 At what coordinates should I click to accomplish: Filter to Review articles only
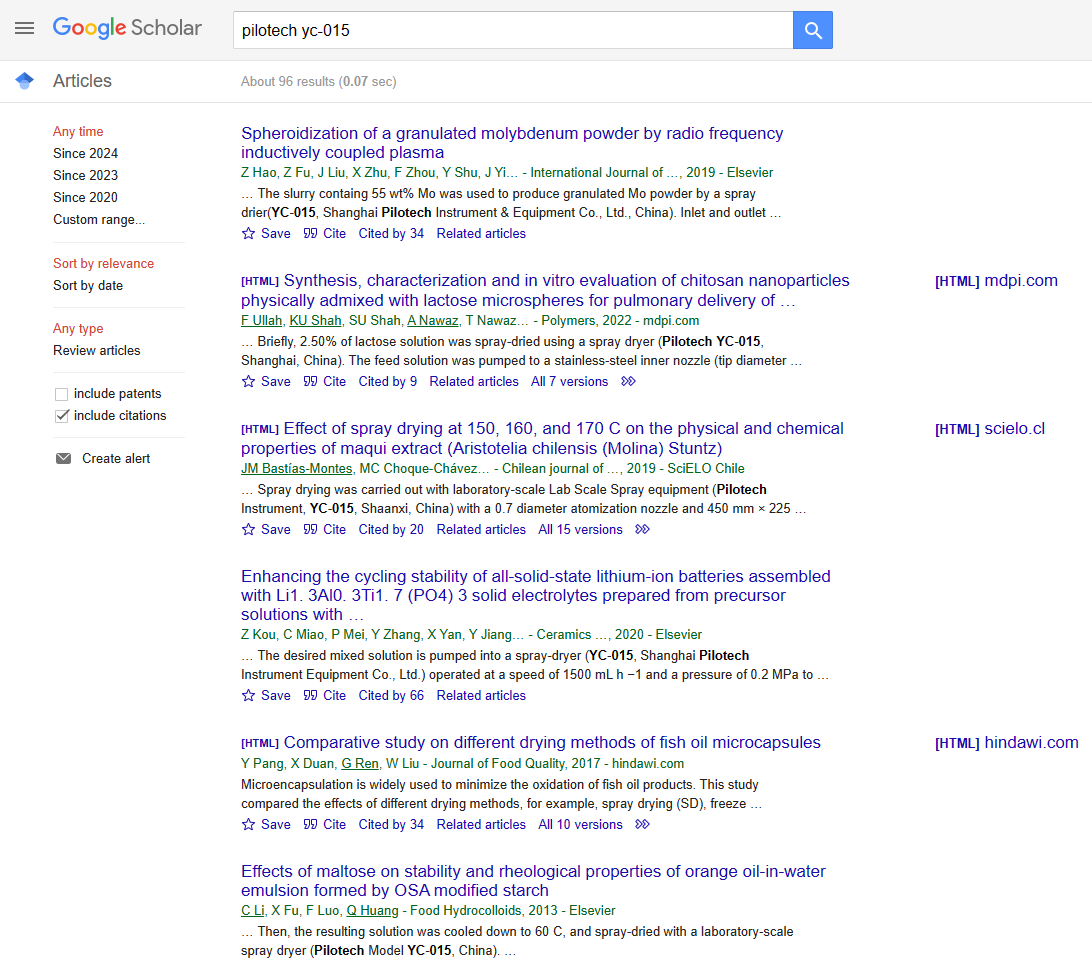click(x=96, y=351)
